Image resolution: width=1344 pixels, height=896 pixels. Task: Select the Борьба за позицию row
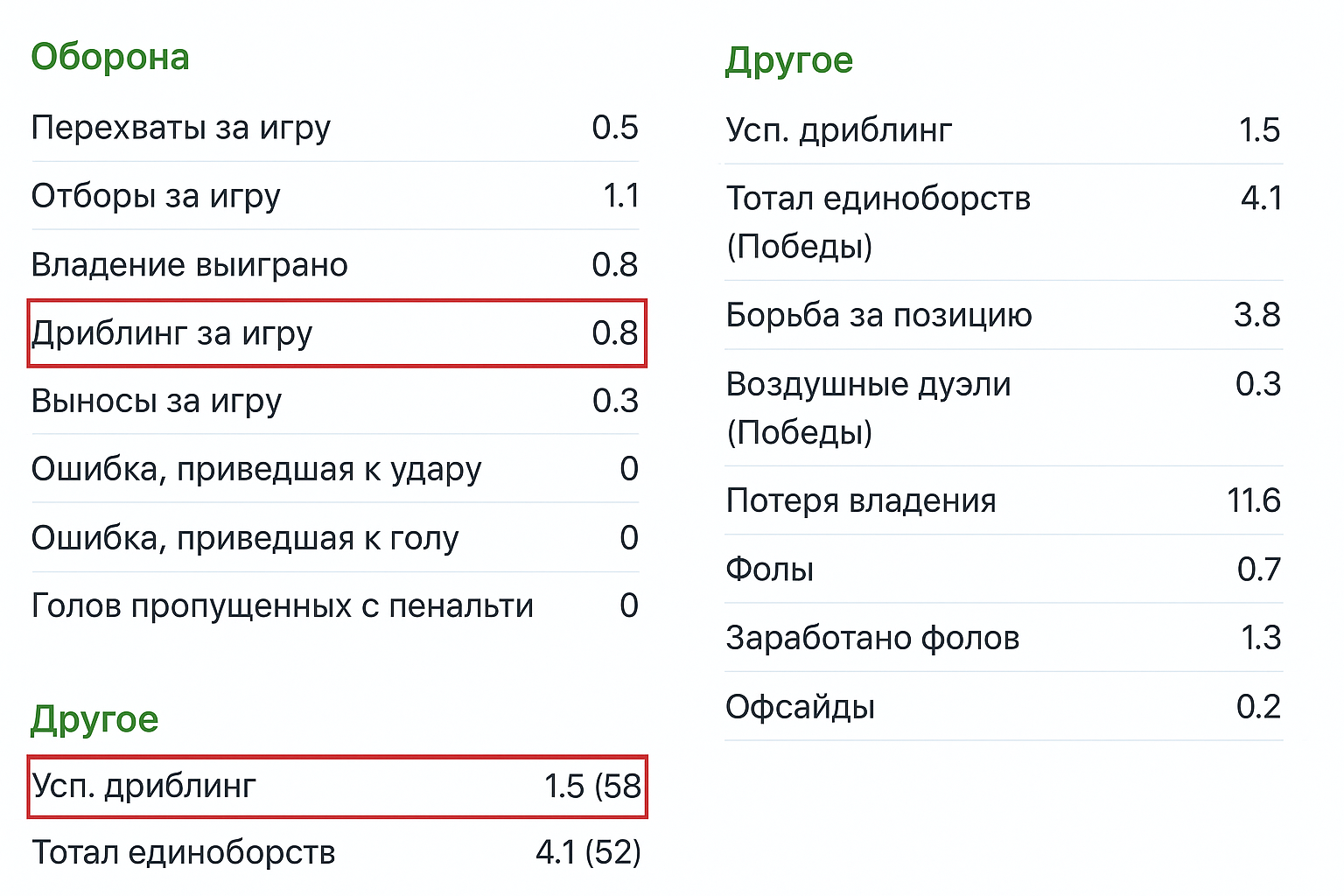pyautogui.click(x=1004, y=315)
